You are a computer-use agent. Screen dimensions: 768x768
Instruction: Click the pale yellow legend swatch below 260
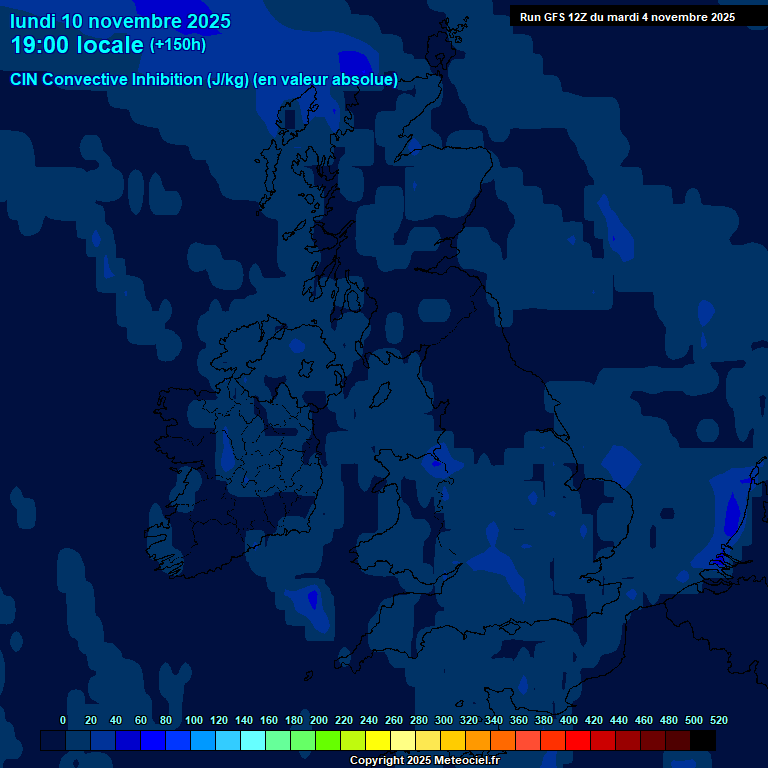coord(403,741)
